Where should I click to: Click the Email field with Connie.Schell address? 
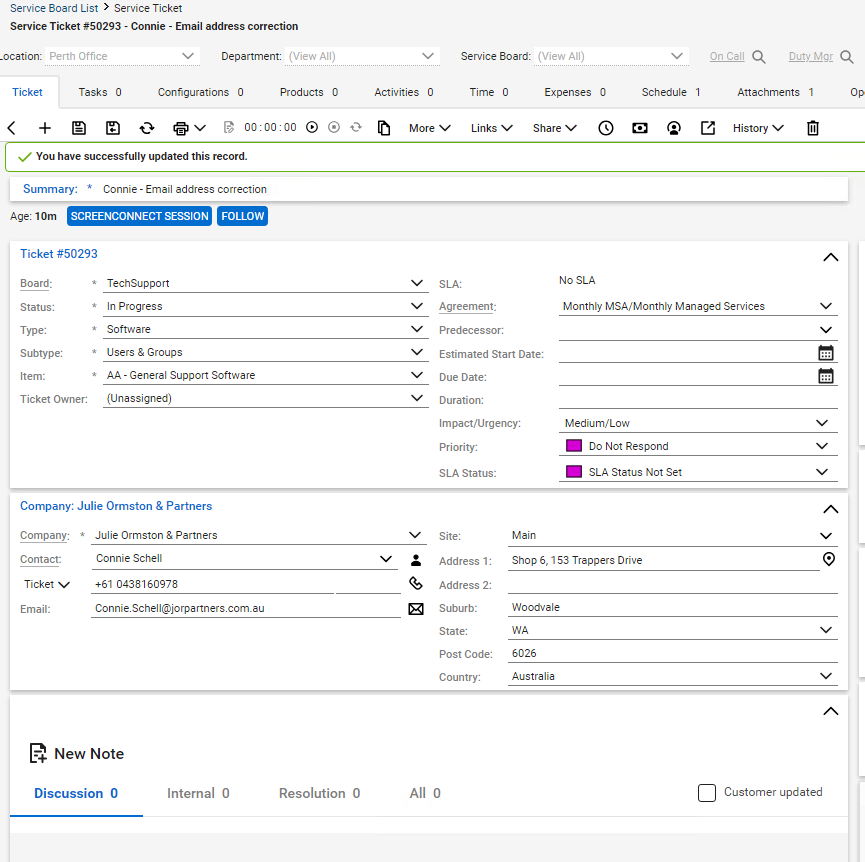click(x=246, y=608)
